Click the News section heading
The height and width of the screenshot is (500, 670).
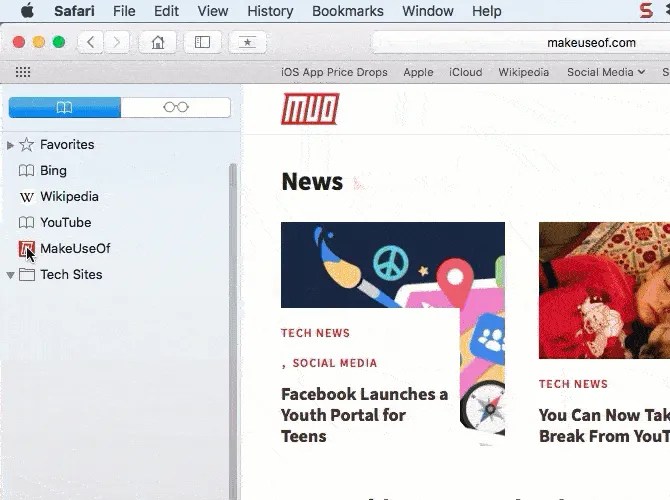click(x=312, y=182)
